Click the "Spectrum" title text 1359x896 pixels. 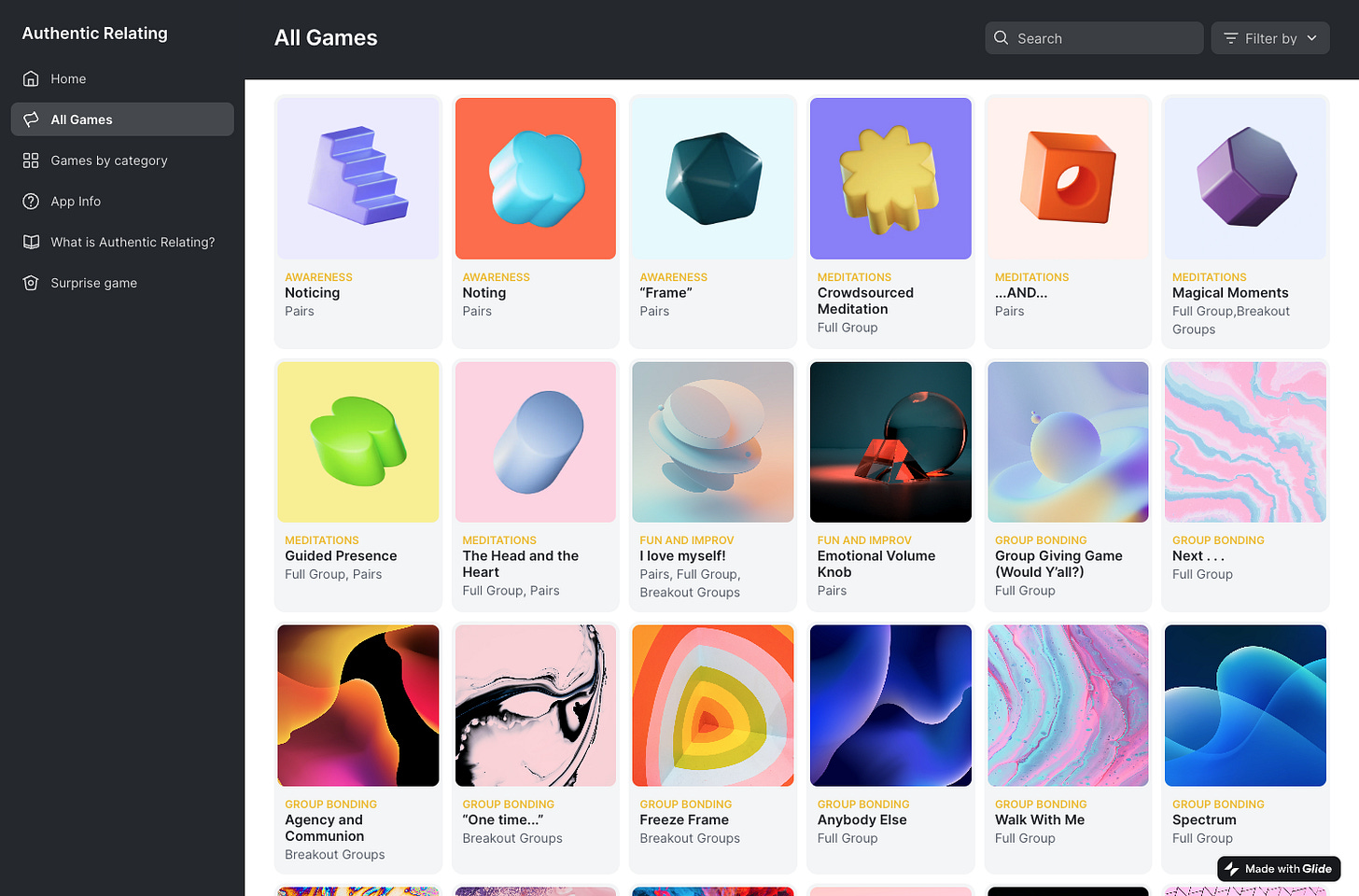pyautogui.click(x=1204, y=820)
